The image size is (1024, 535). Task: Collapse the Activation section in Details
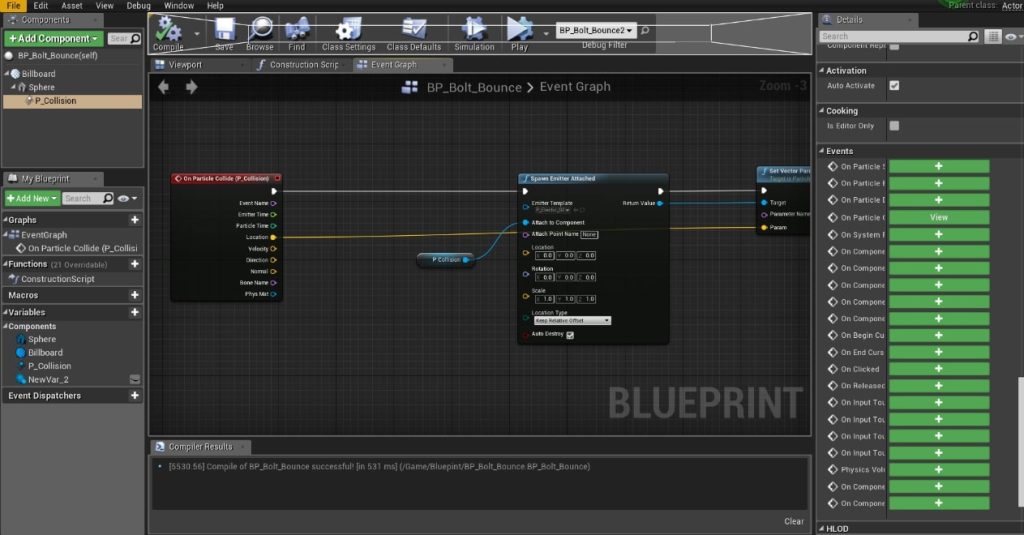(x=822, y=71)
